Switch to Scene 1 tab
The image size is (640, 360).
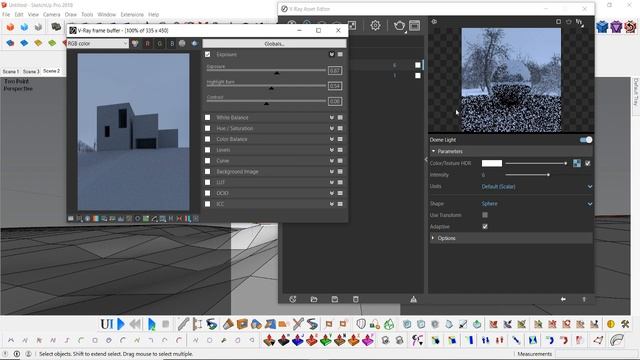11,71
